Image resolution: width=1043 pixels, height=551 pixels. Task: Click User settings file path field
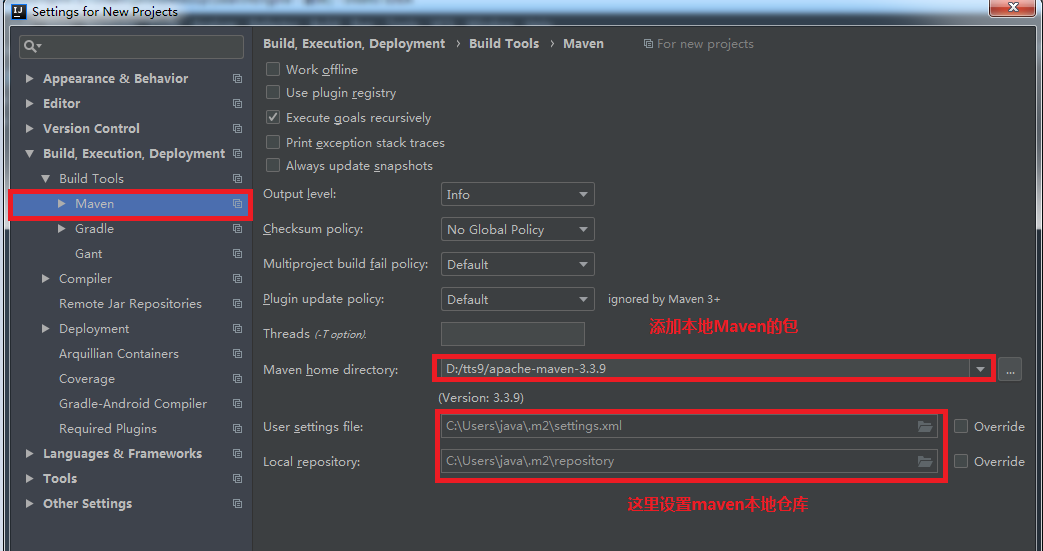[x=689, y=427]
